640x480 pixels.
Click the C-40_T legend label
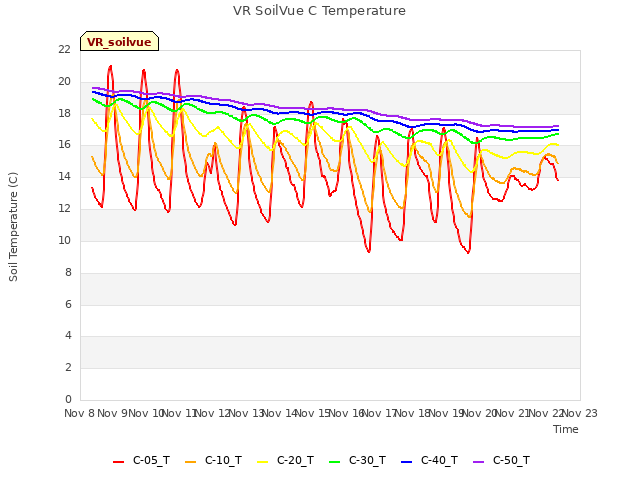coord(439,461)
